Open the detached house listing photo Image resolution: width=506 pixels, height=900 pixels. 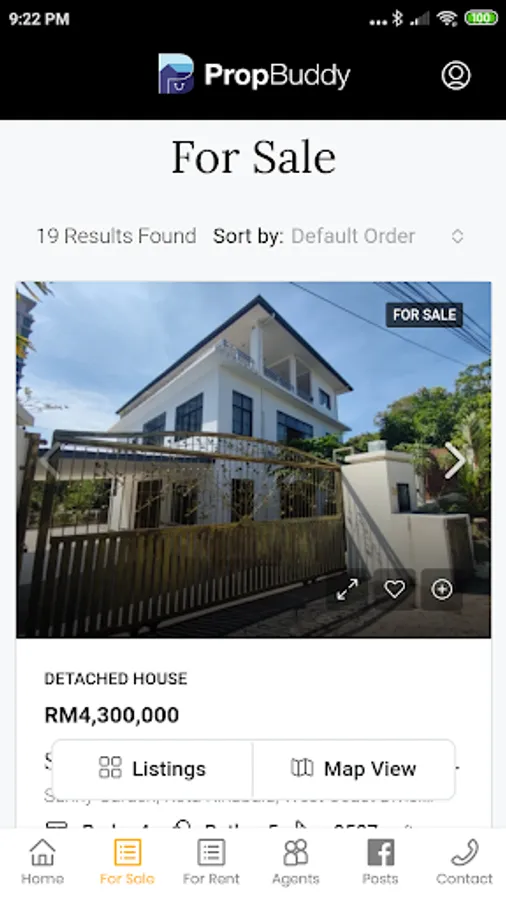254,460
